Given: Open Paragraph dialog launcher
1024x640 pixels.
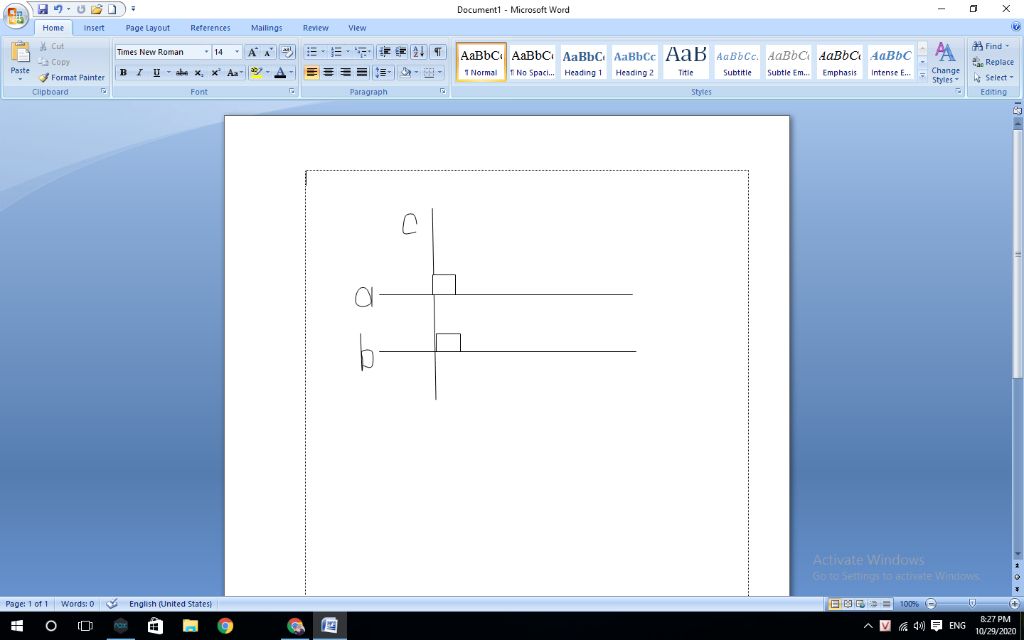Looking at the screenshot, I should click(x=442, y=91).
